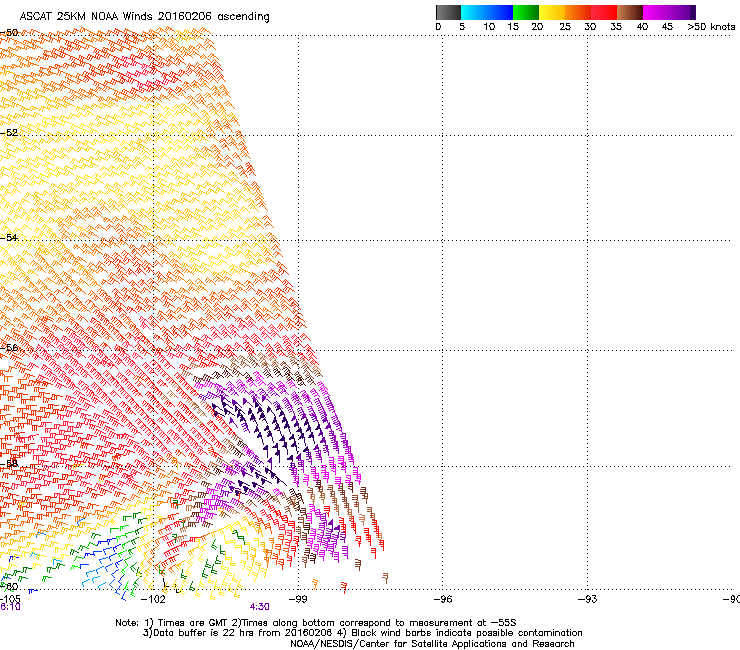
Task: Click the "45" legend scale label
Action: [667, 27]
